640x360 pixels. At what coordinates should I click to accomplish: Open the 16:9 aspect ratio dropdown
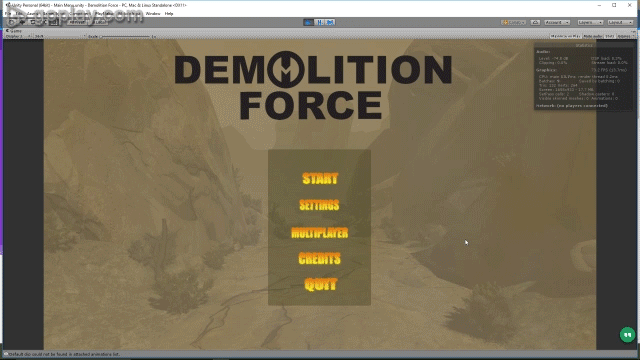(60, 36)
